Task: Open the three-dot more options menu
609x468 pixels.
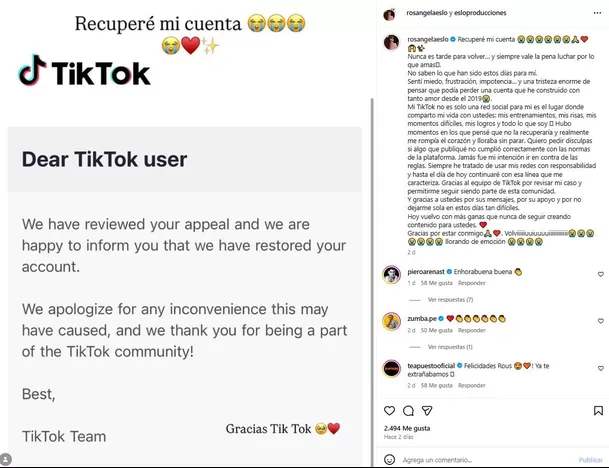Action: 597,13
